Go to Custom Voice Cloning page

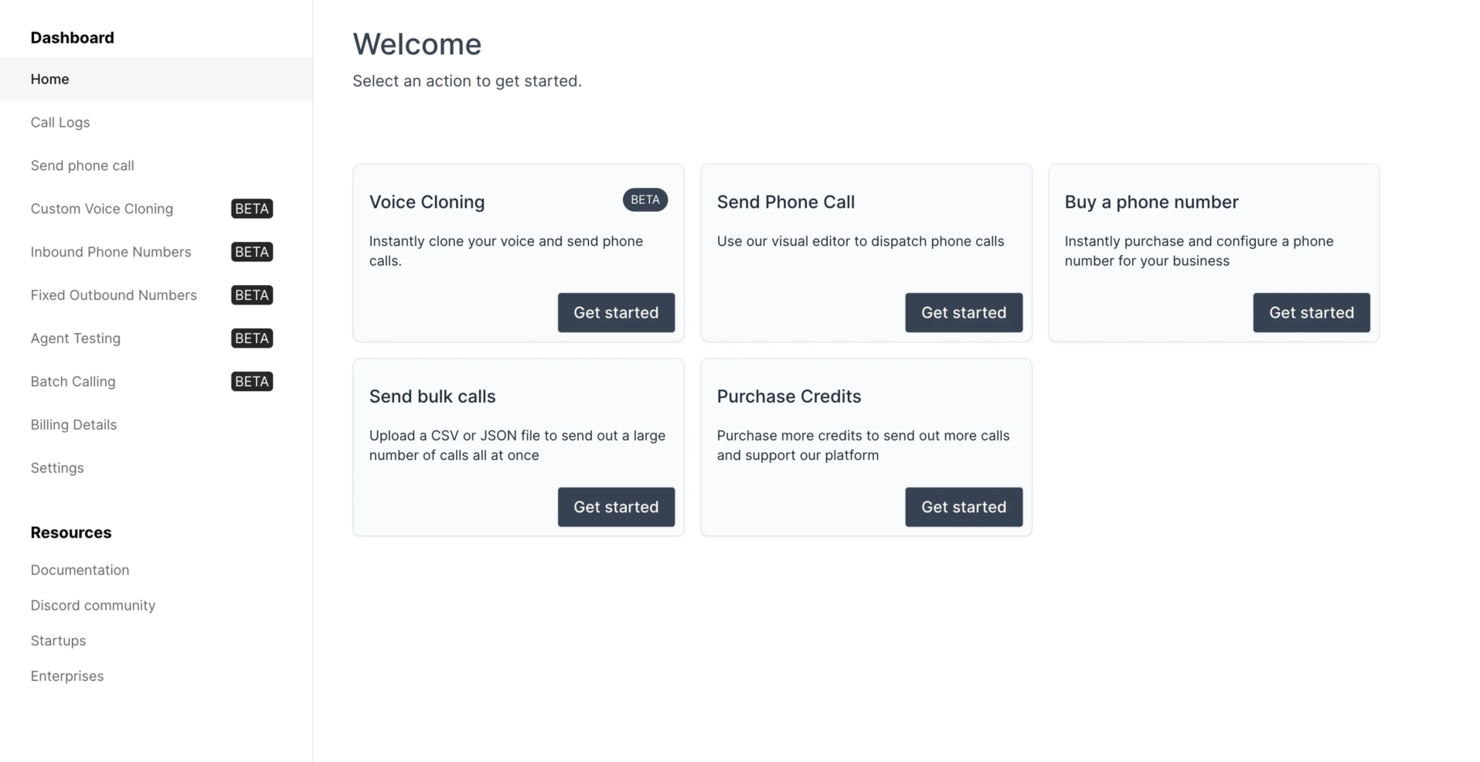point(156,208)
